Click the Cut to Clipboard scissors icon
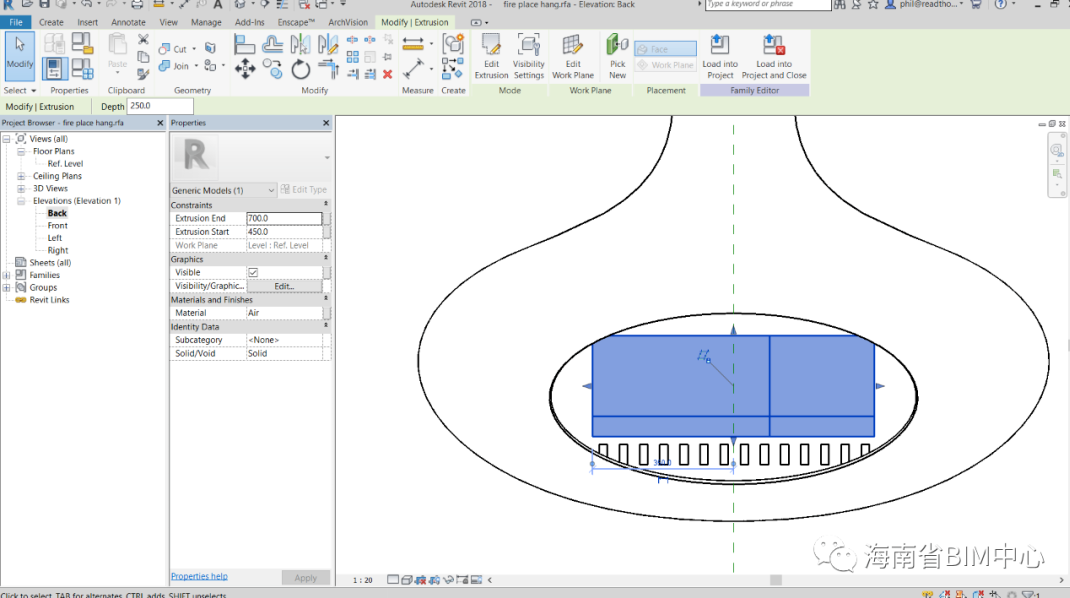The height and width of the screenshot is (598, 1070). point(143,40)
